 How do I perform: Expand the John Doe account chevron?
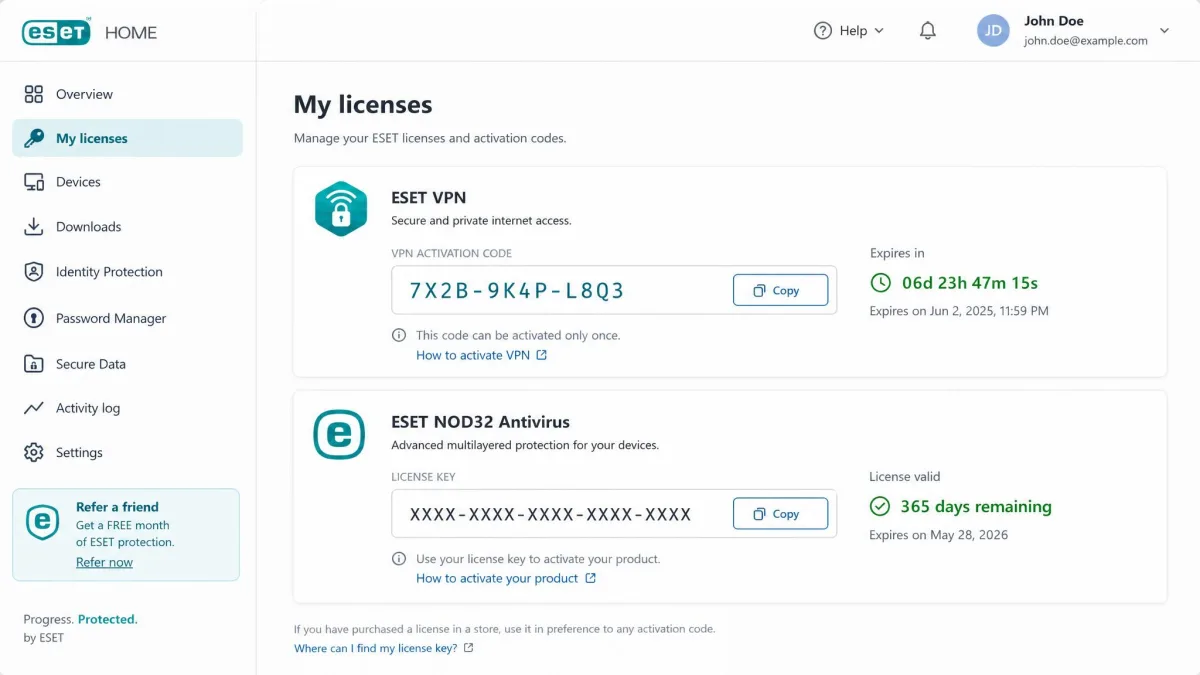click(1164, 31)
